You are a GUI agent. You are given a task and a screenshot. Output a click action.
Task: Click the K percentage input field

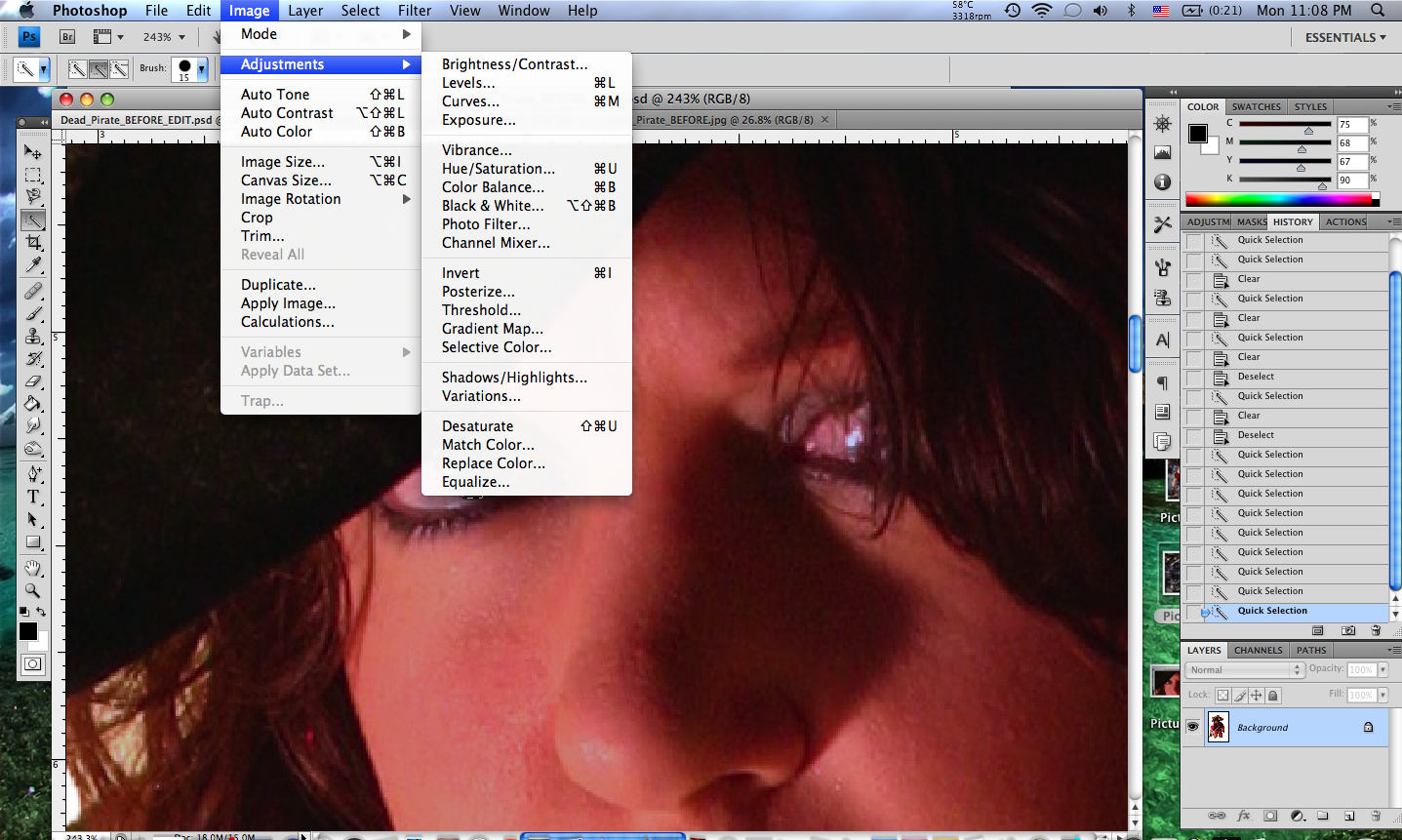[1352, 180]
